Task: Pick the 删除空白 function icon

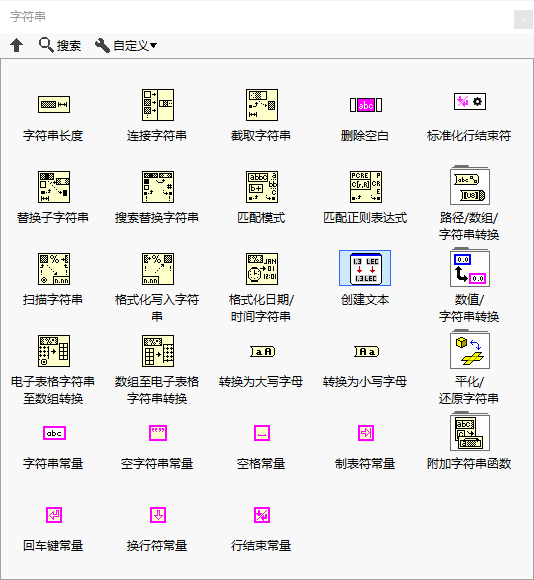Action: tap(366, 105)
